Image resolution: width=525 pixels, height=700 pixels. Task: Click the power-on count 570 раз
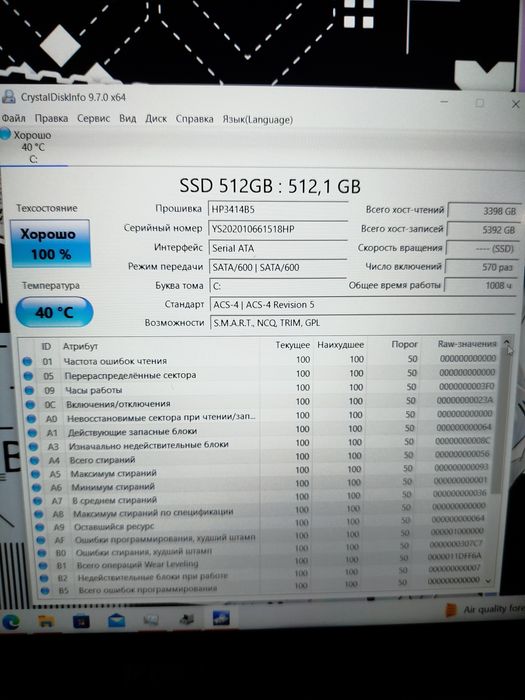coord(481,267)
